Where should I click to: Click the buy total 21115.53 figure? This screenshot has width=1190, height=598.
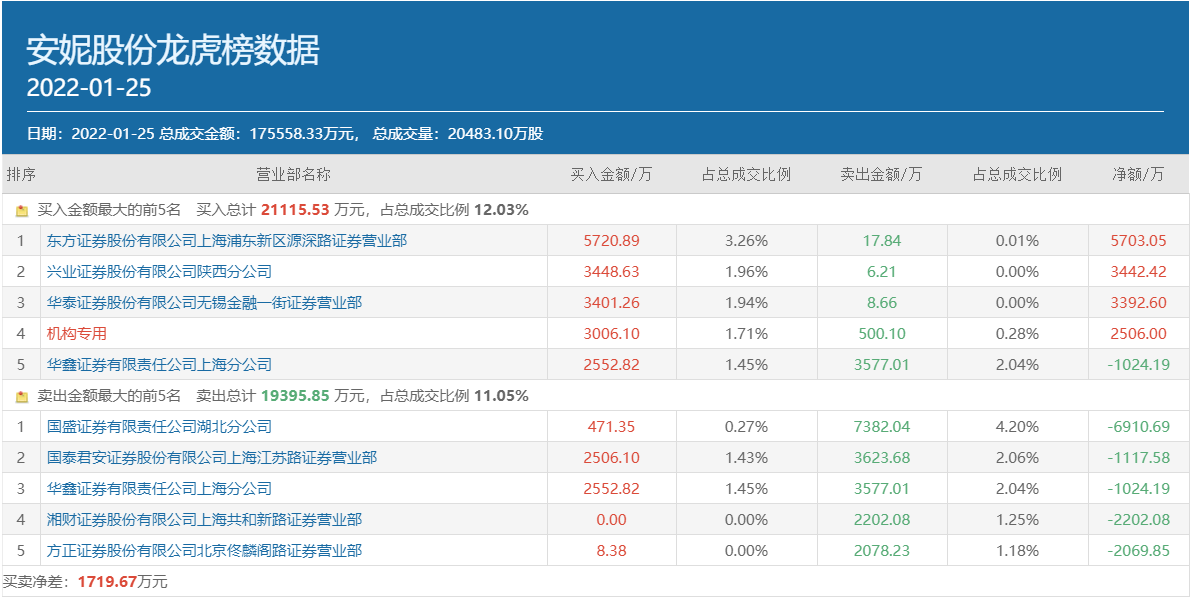coord(295,211)
